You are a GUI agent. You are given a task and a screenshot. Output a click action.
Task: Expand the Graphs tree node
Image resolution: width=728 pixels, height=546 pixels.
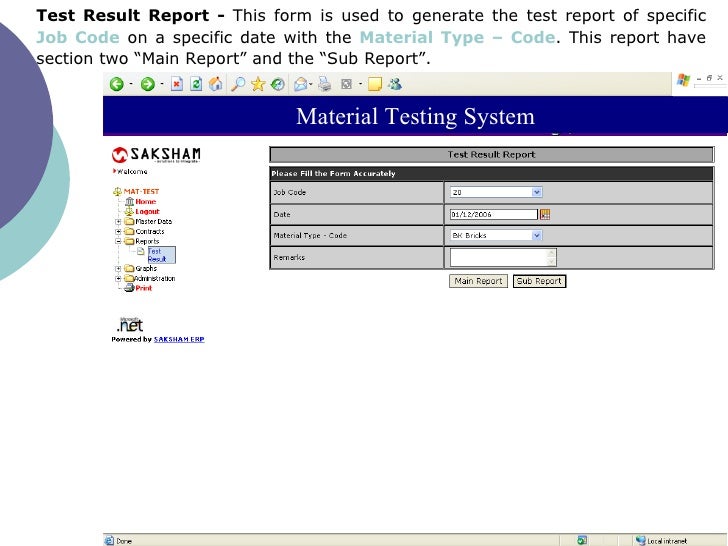(118, 268)
